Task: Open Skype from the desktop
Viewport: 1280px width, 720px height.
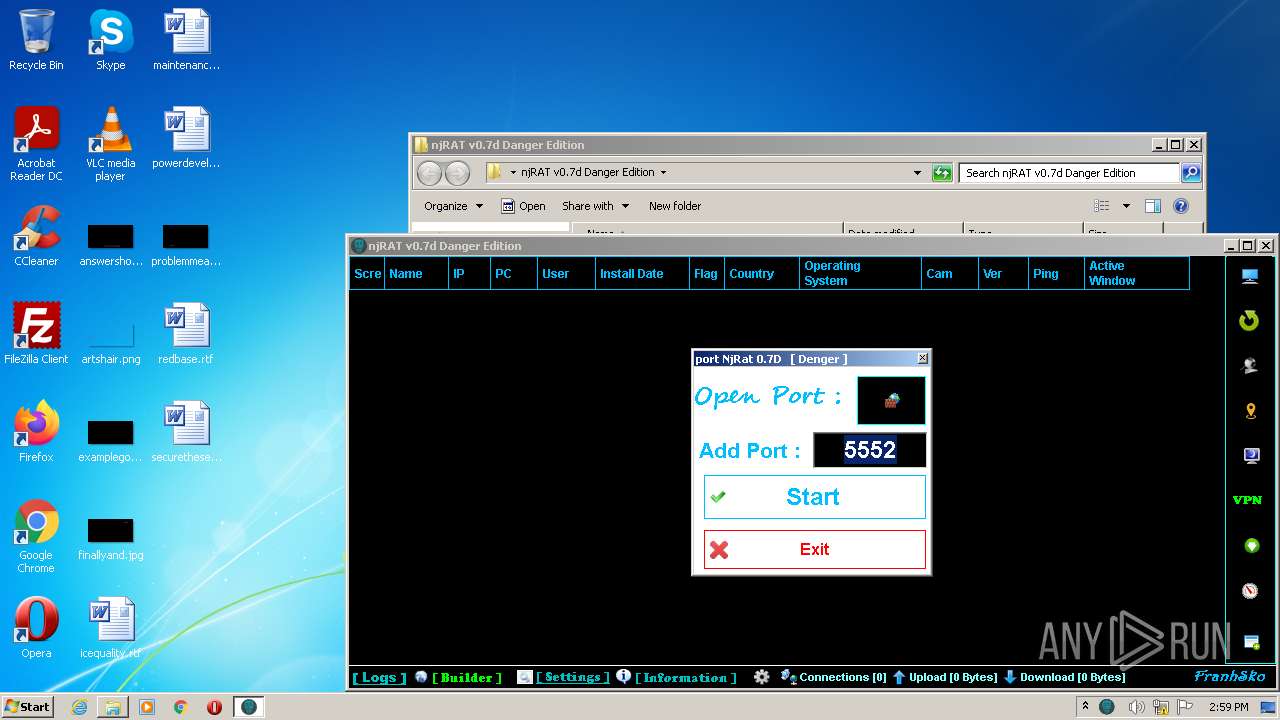Action: pos(110,41)
